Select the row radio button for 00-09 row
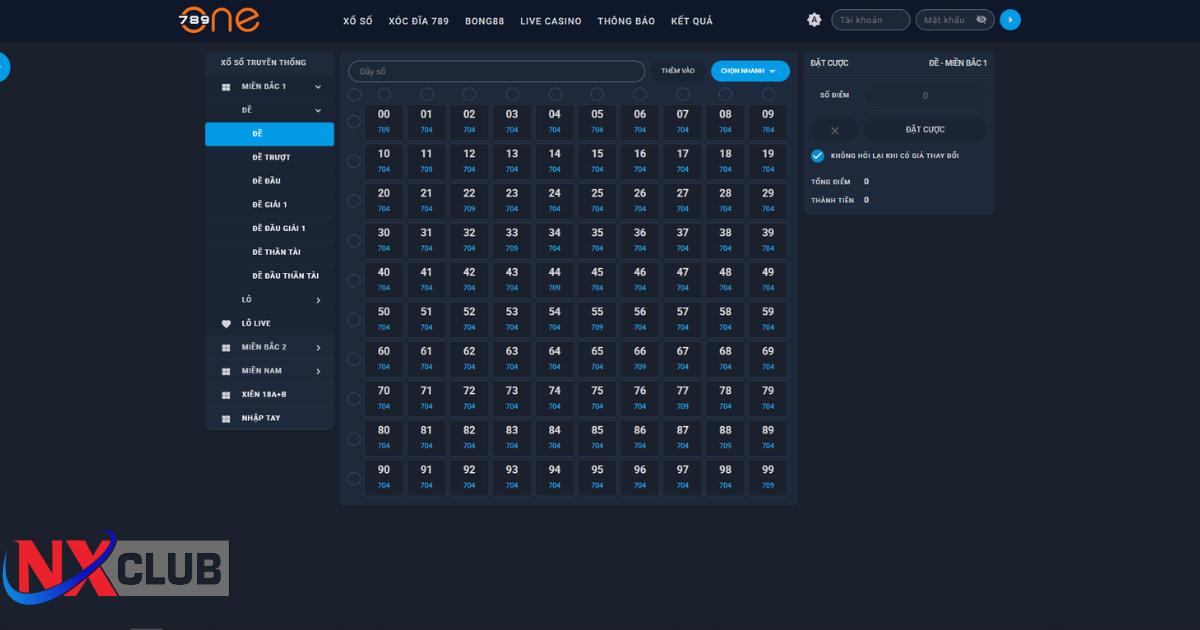1200x630 pixels. 354,122
